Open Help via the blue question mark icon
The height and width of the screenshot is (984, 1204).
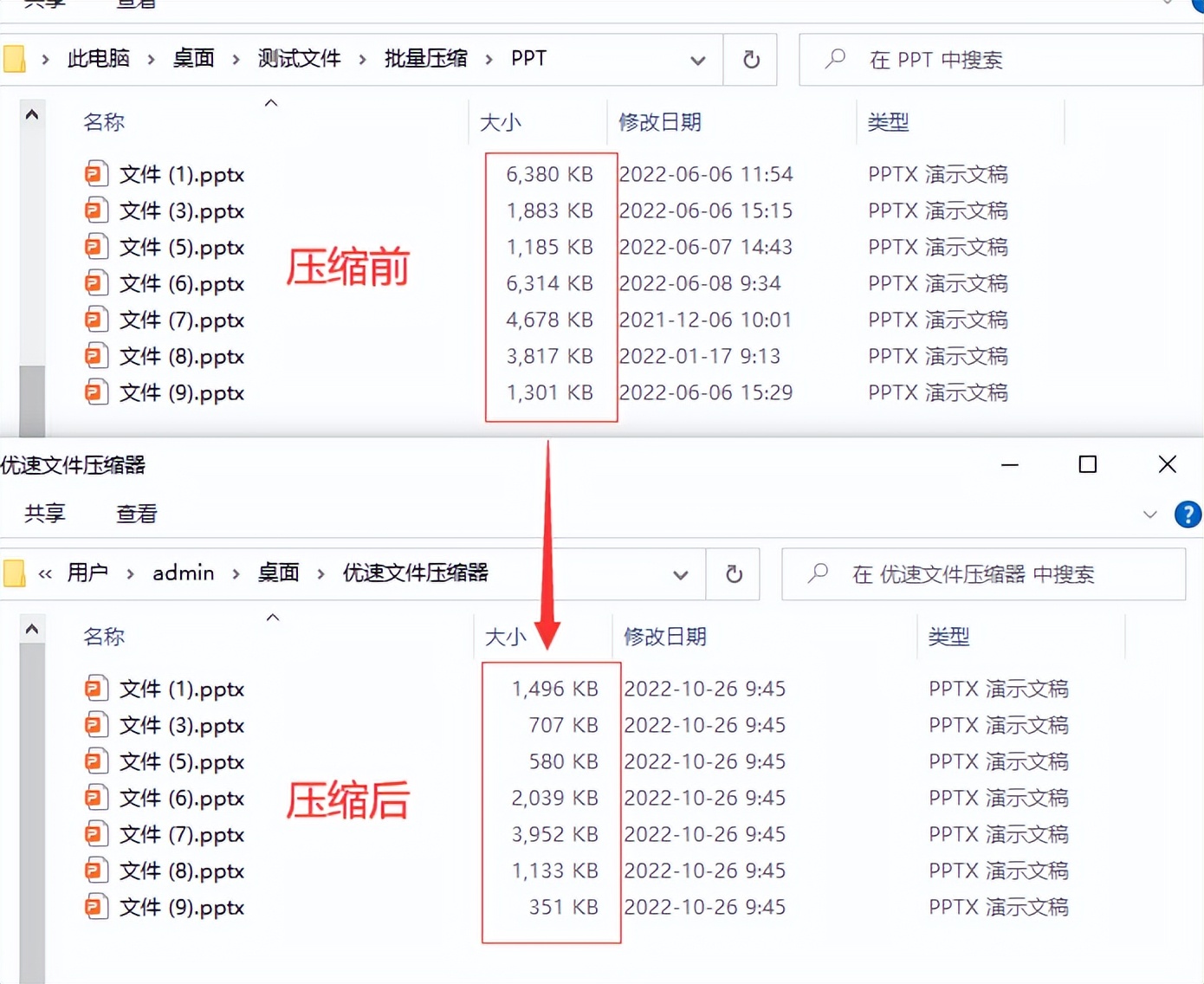tap(1188, 514)
